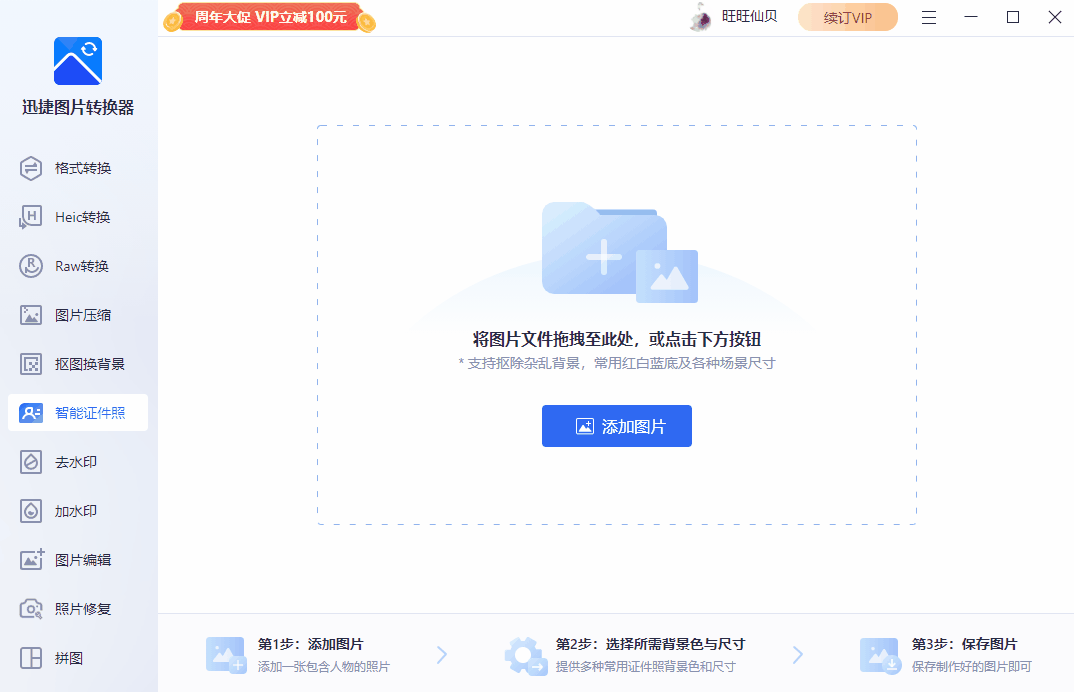
Task: Click the arrow after step 1
Action: [442, 655]
